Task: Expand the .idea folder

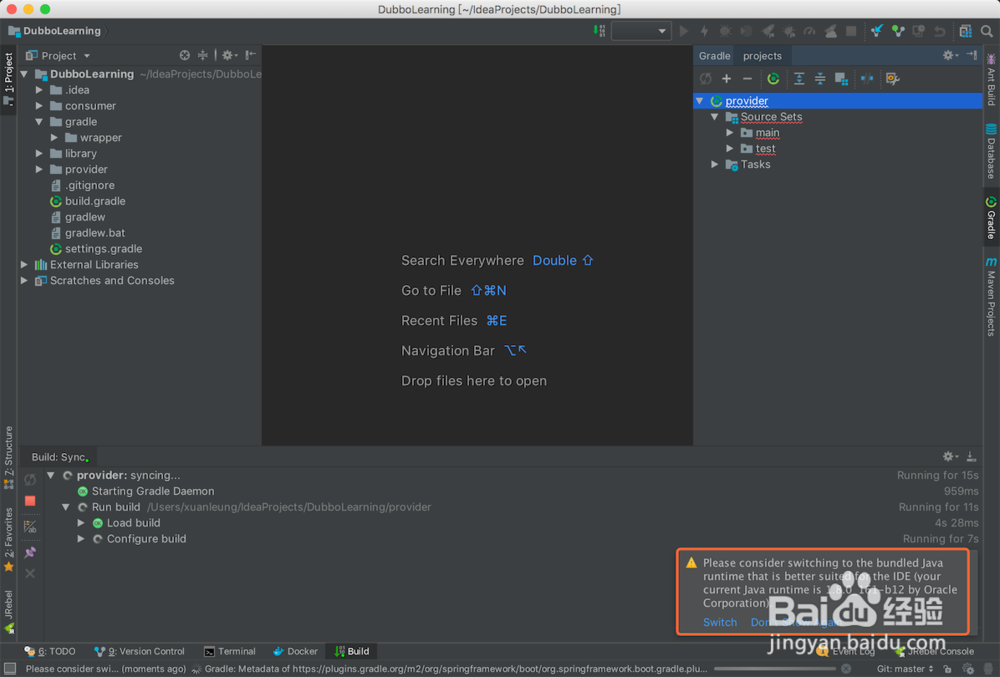Action: [x=40, y=90]
